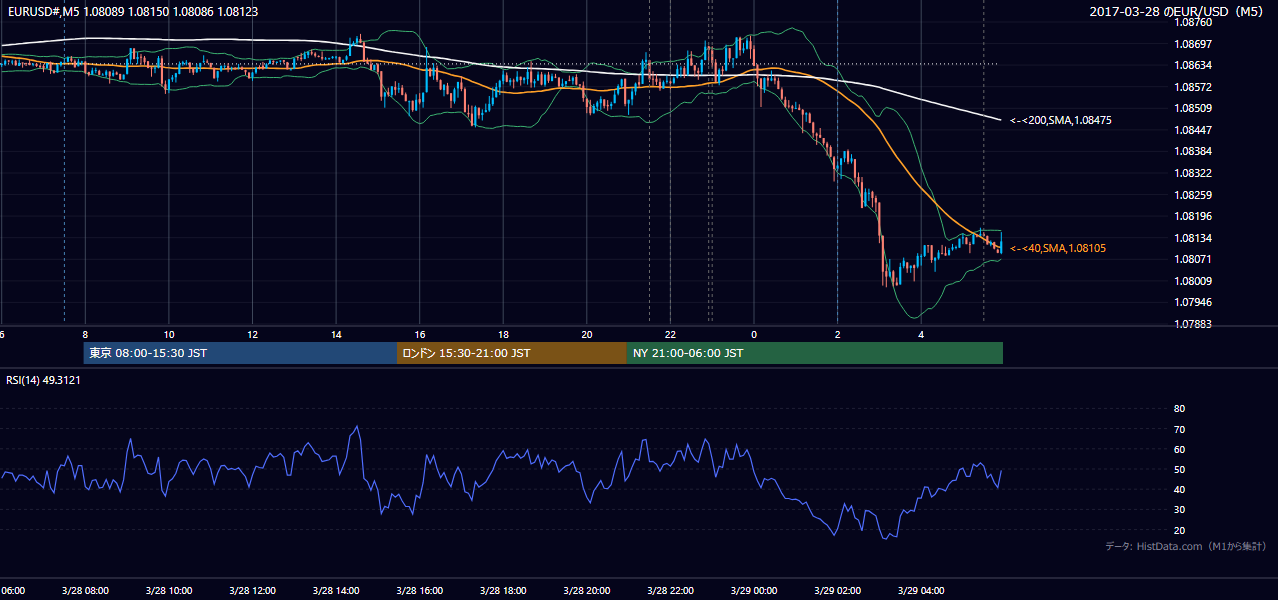
Task: Click price axis value 1.08572
Action: [x=1192, y=88]
